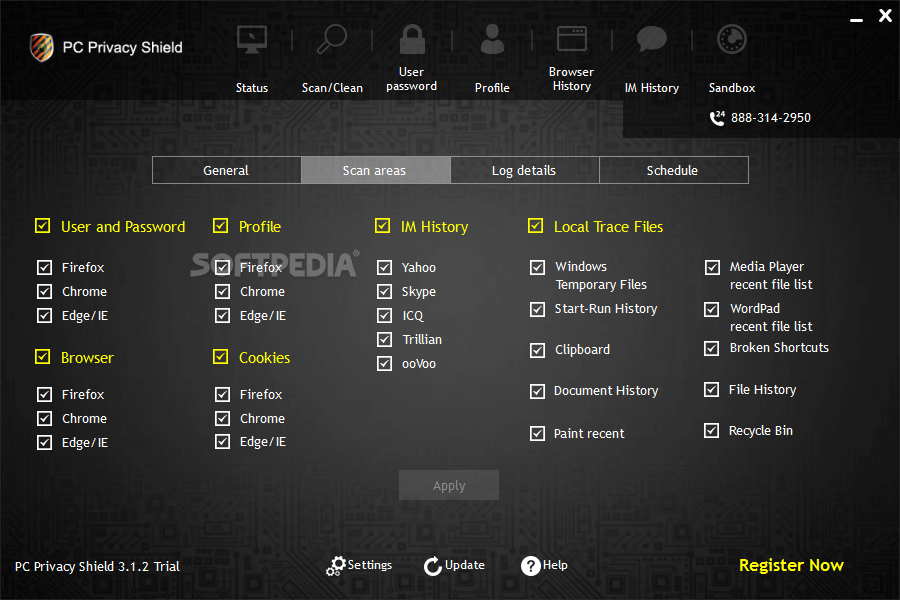The width and height of the screenshot is (900, 600).
Task: Uncheck ooVoo IM history
Action: click(x=385, y=363)
